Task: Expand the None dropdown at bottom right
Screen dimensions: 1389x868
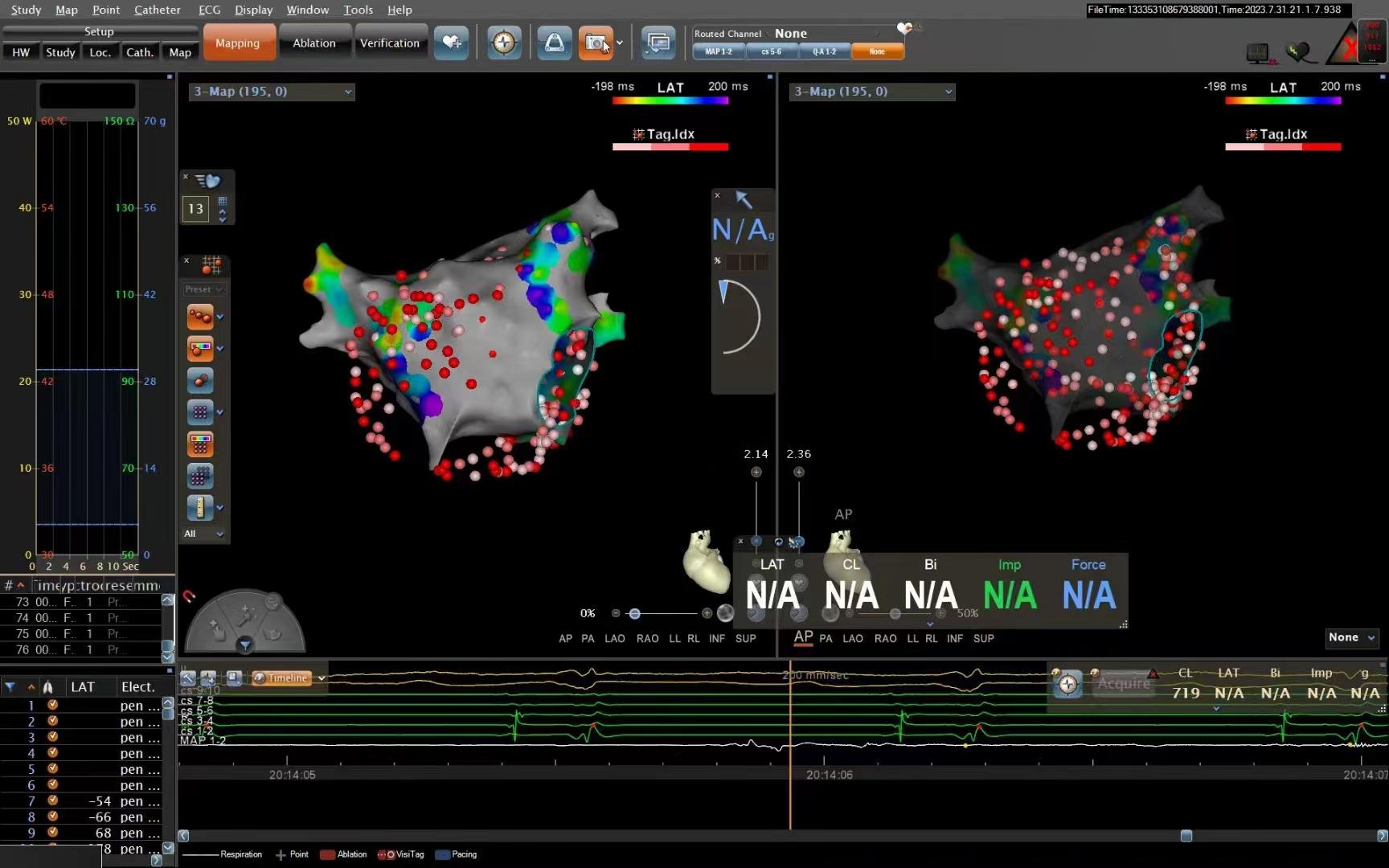Action: click(x=1351, y=637)
